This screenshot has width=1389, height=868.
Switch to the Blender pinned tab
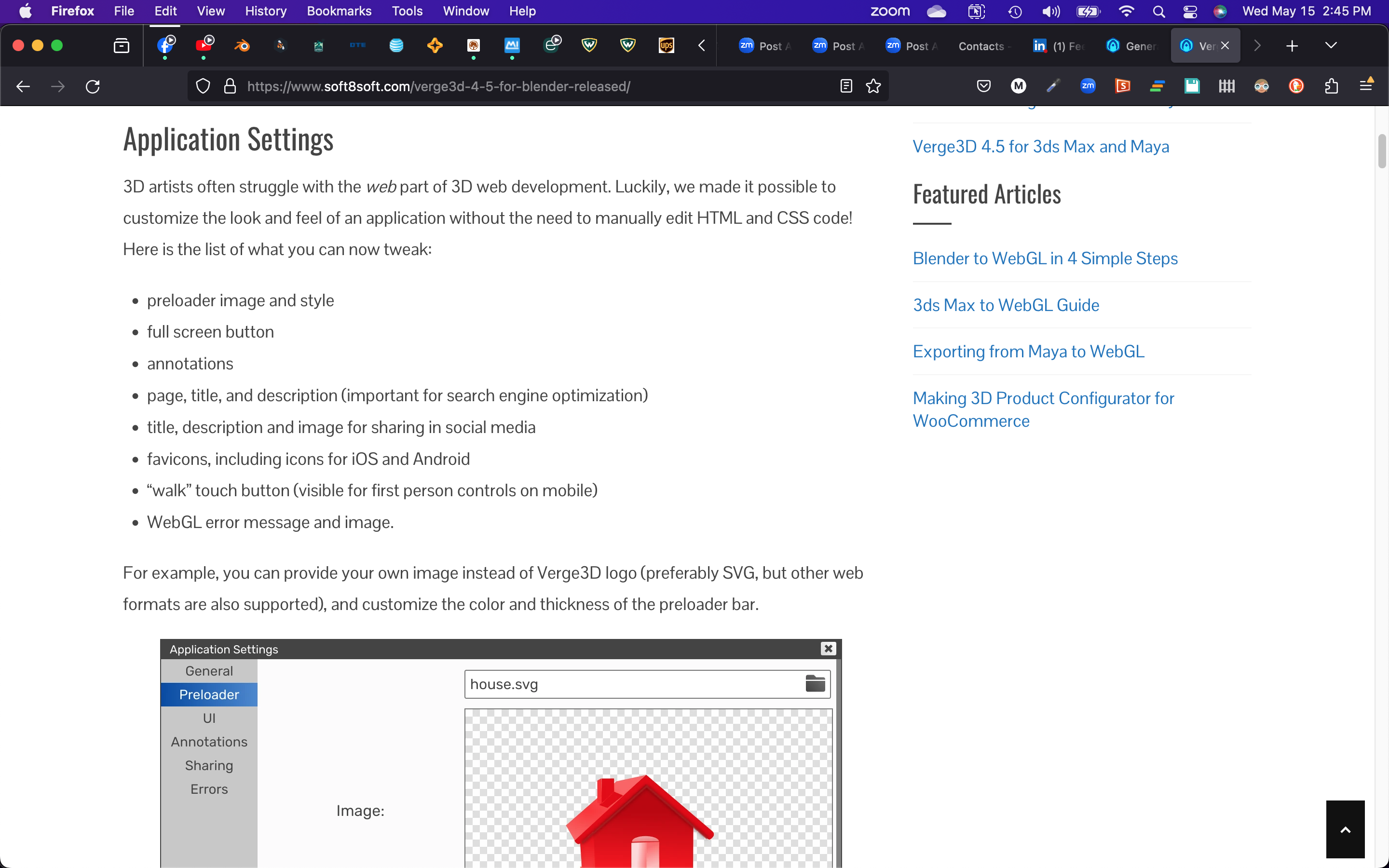[x=242, y=45]
